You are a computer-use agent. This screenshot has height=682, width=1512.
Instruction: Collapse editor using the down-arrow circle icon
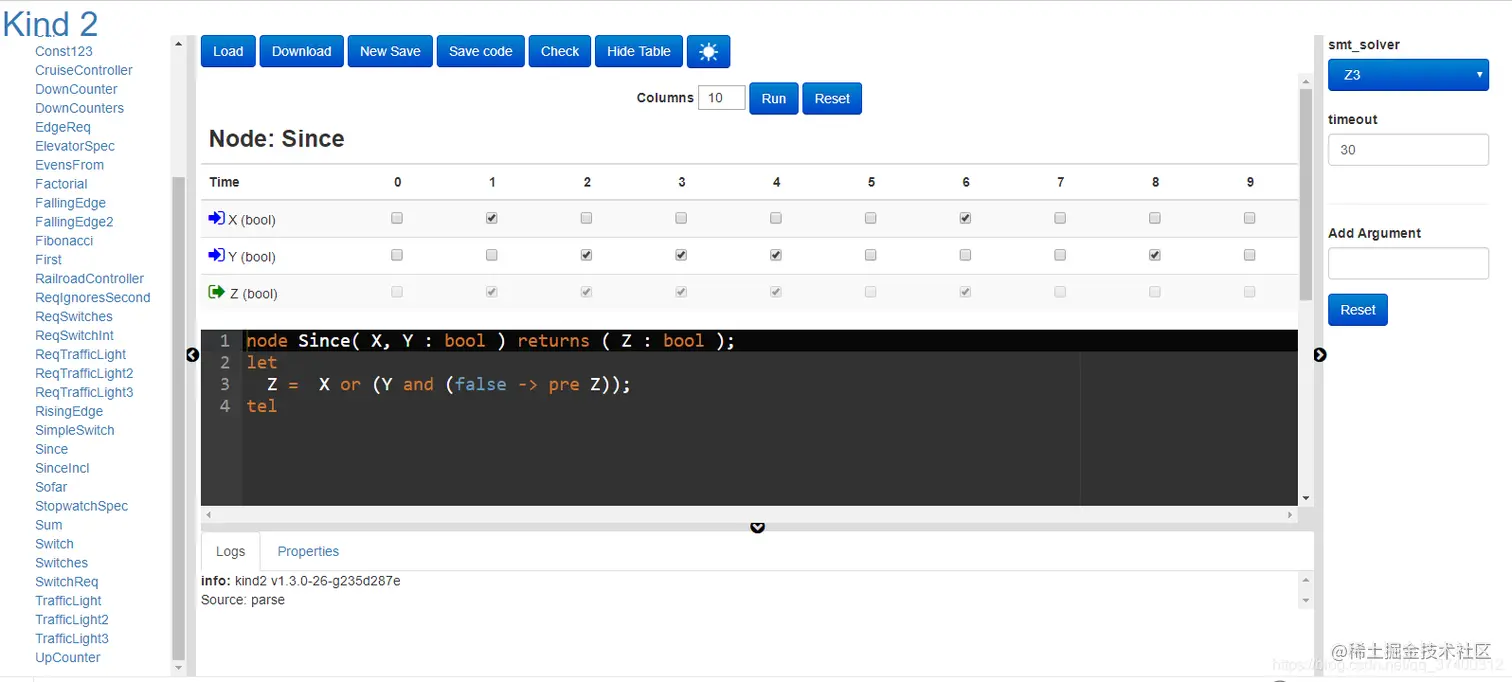click(757, 527)
